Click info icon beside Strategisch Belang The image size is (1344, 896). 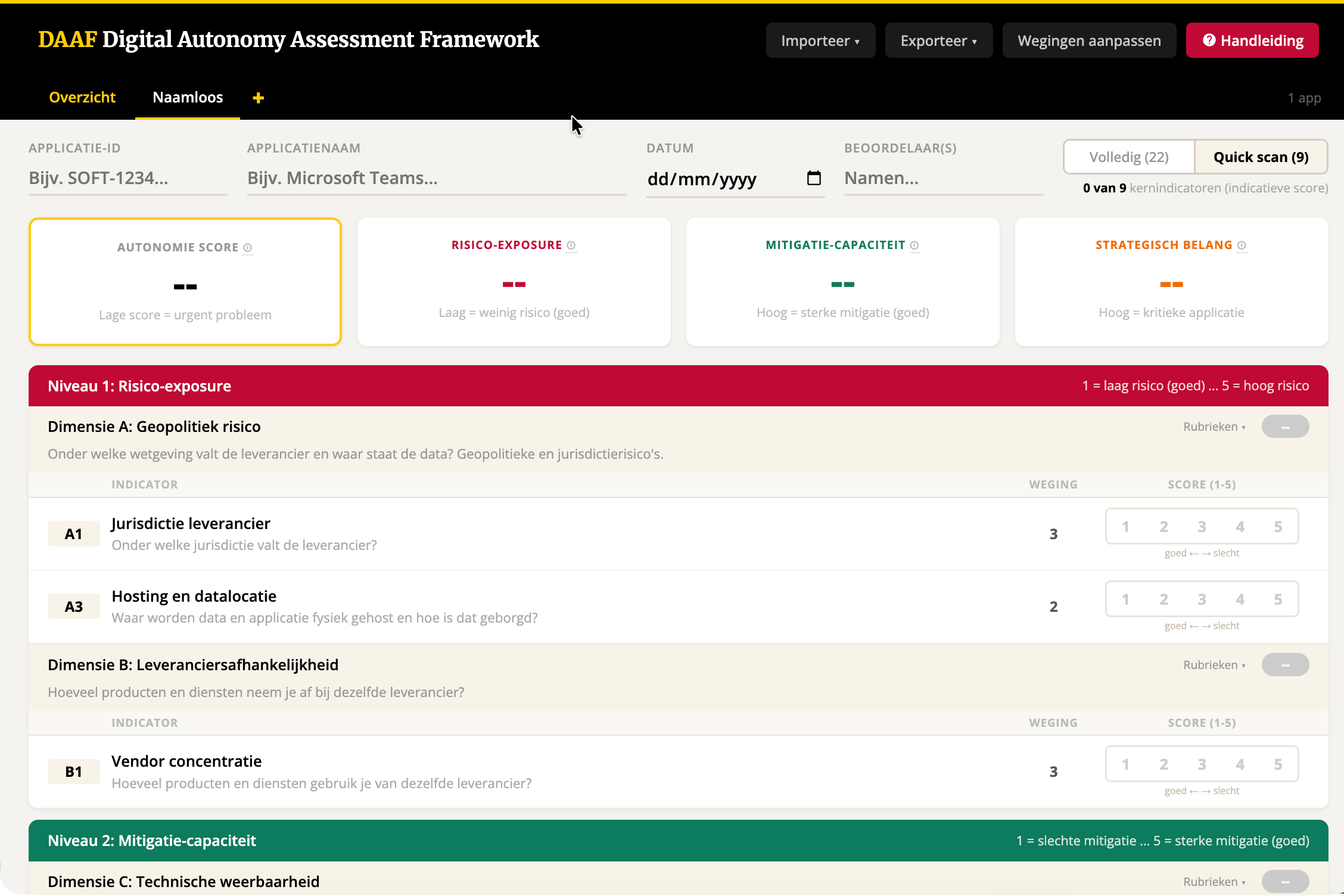click(x=1242, y=245)
